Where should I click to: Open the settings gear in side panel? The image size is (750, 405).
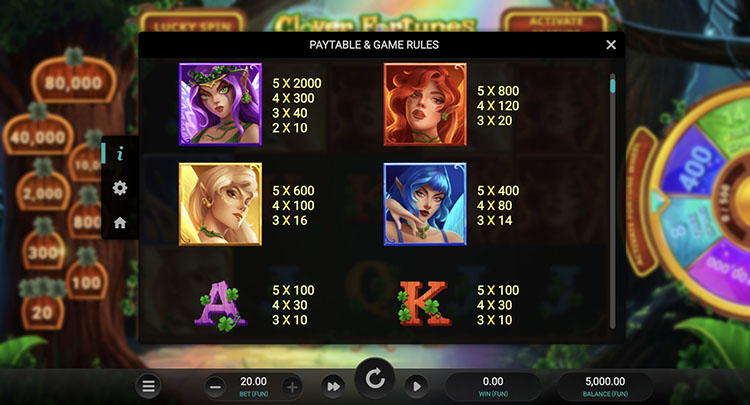[120, 188]
